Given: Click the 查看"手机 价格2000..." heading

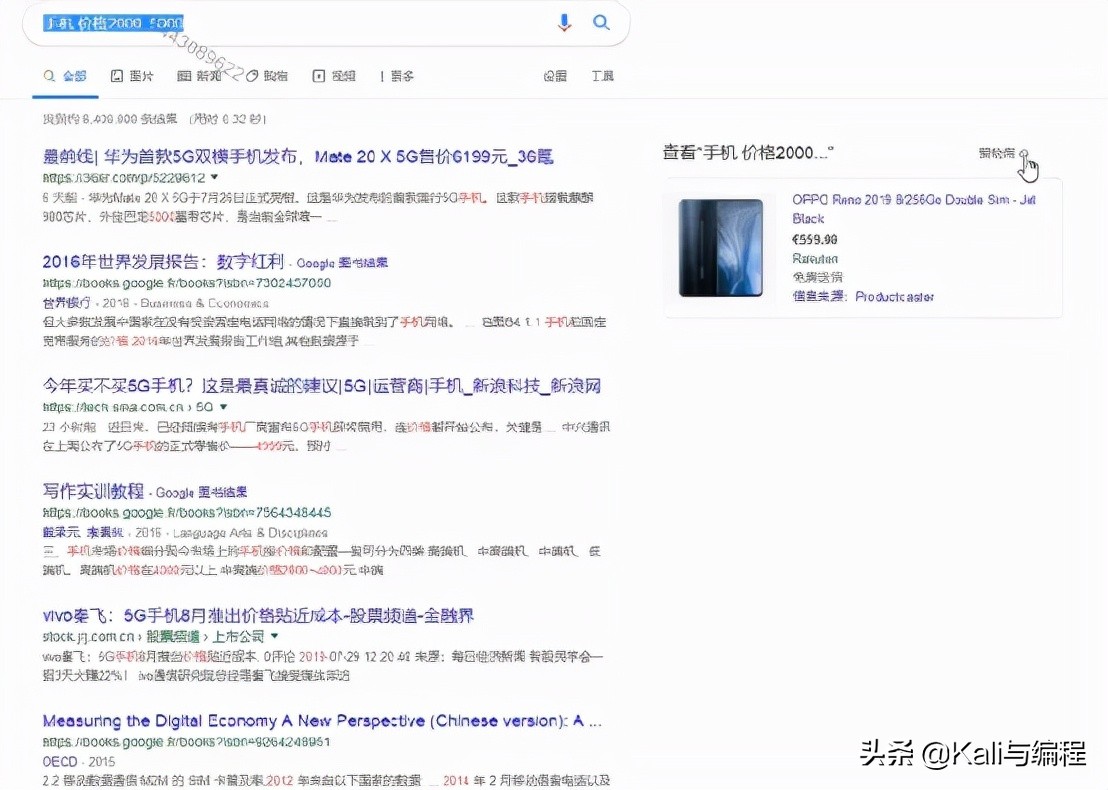Looking at the screenshot, I should [x=748, y=153].
